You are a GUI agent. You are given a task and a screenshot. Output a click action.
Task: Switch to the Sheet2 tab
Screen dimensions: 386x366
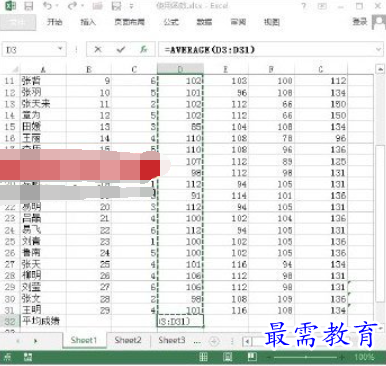tap(128, 340)
